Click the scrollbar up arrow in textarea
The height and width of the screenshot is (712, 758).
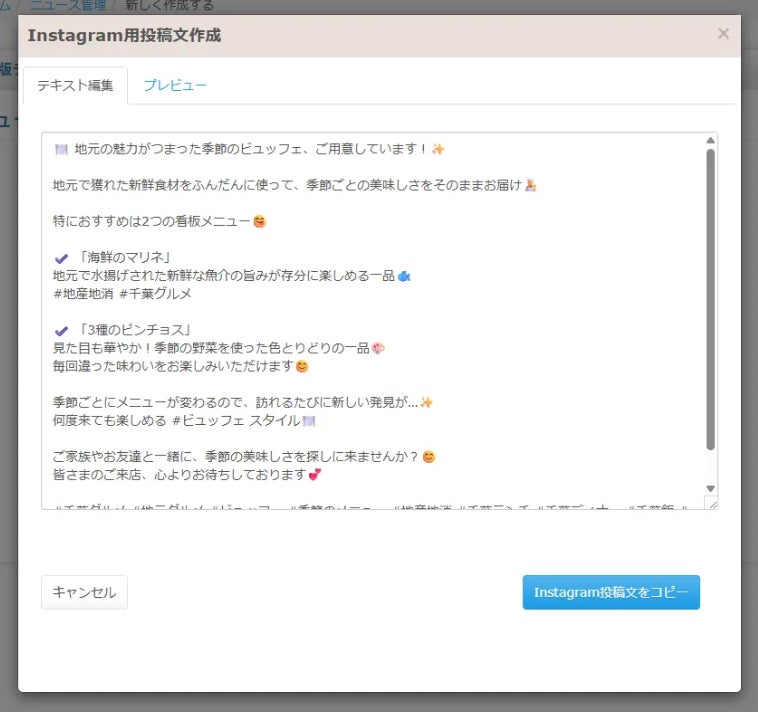(710, 140)
